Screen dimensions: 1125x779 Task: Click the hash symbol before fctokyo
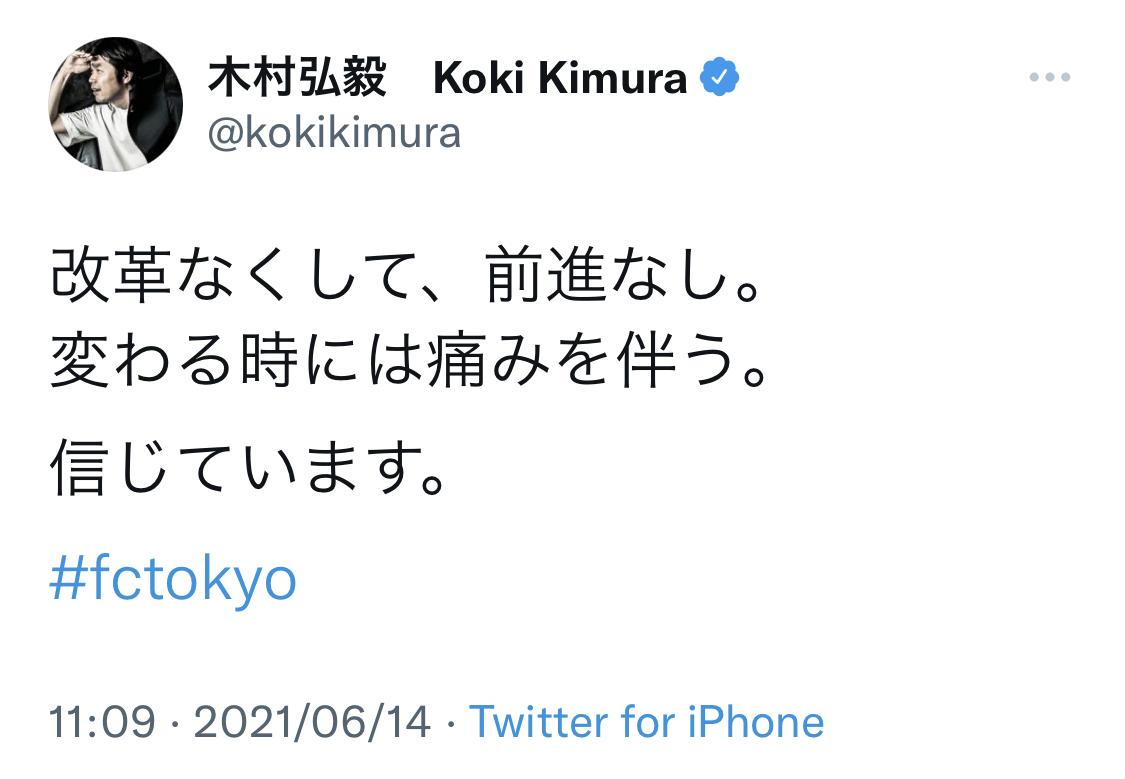pos(68,578)
